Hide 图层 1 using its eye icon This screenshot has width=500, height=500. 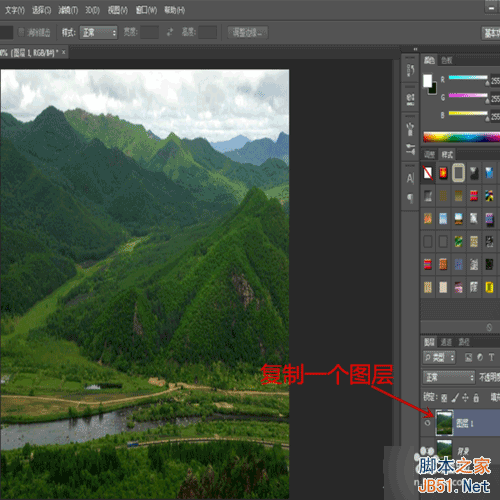(x=428, y=423)
